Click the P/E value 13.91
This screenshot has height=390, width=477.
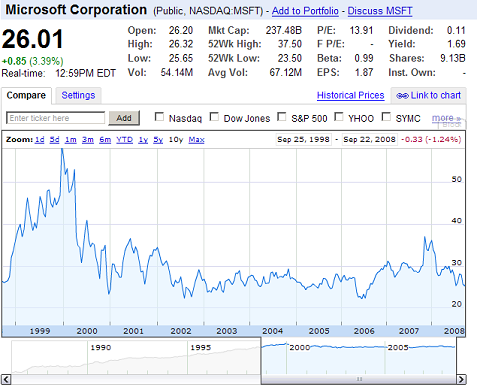click(361, 30)
